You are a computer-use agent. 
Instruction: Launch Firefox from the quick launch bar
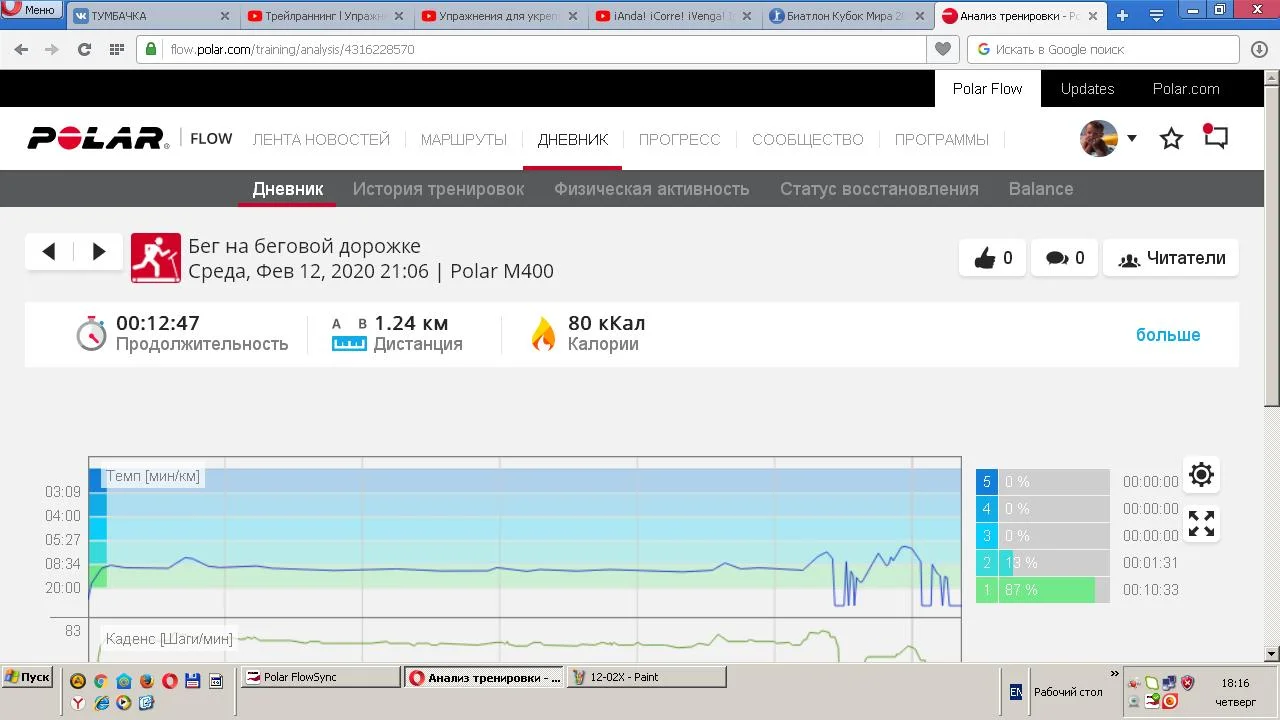146,682
